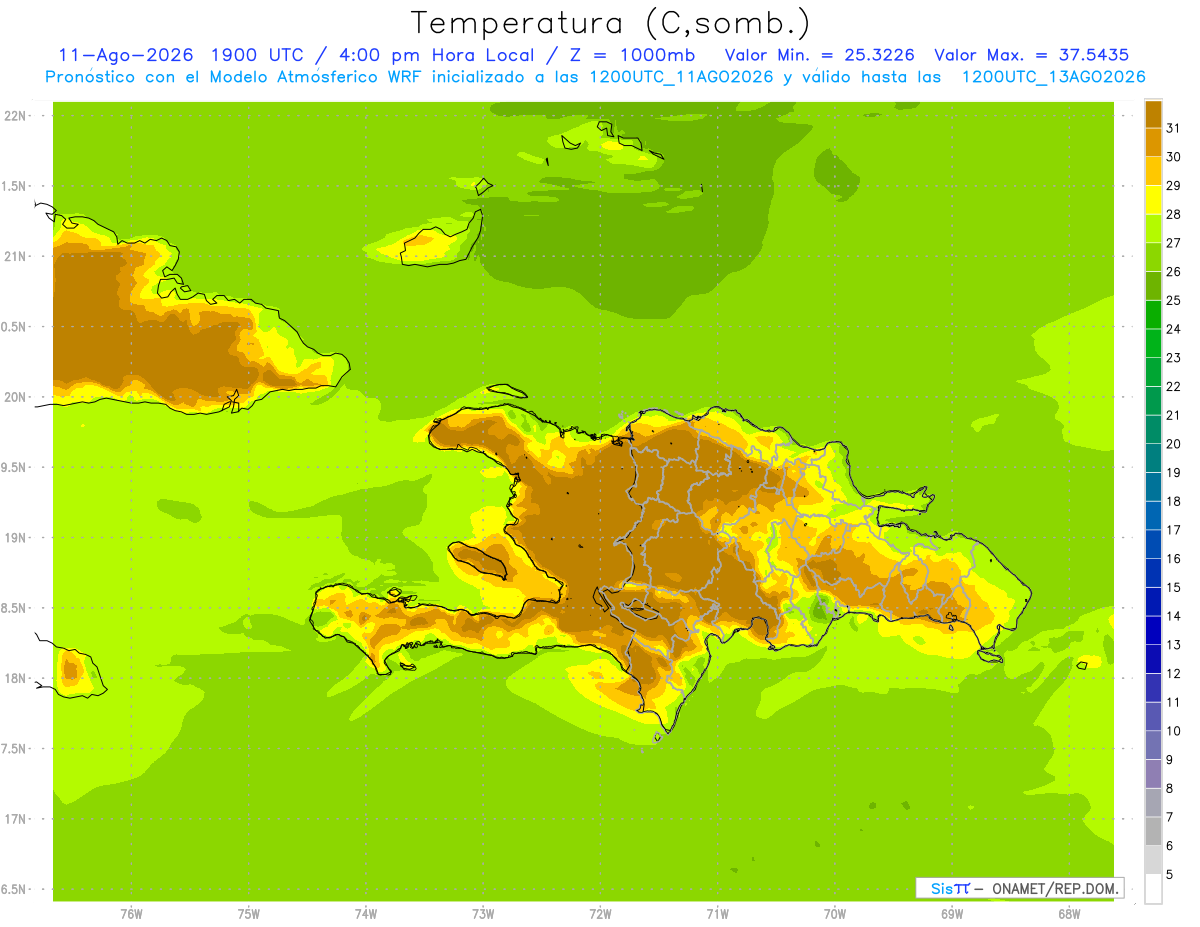Screen dimensions: 1200x927
Task: Click the '22N' latitude label
Action: 16,116
